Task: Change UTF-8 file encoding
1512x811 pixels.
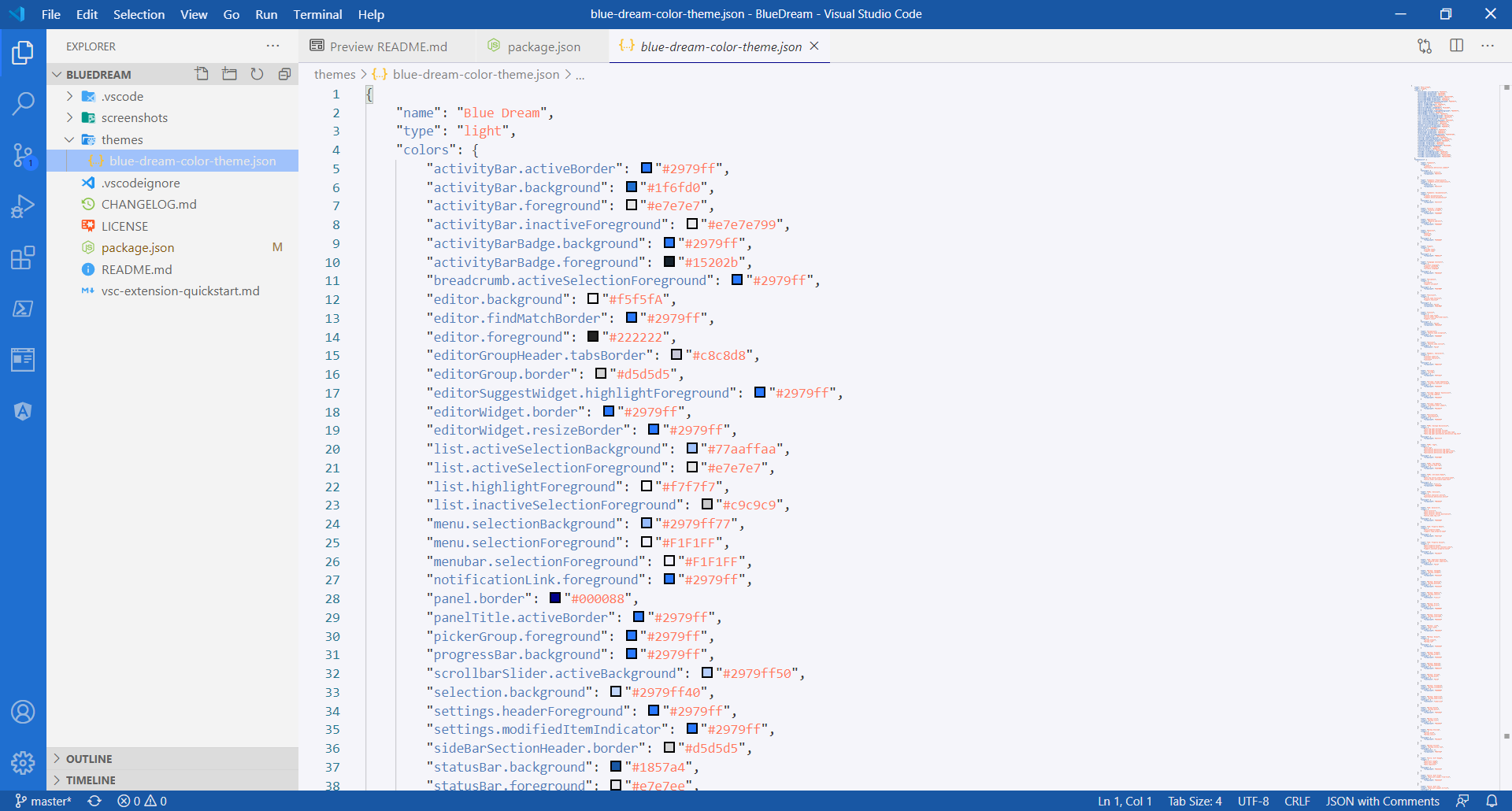Action: click(x=1253, y=801)
